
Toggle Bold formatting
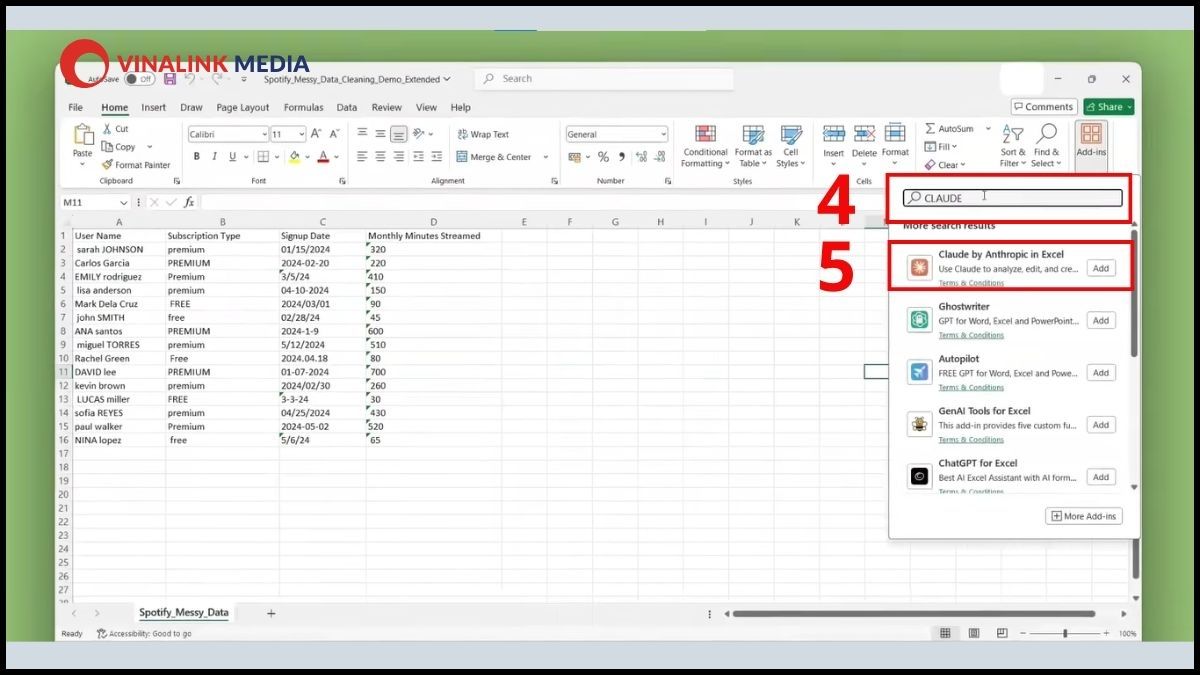pyautogui.click(x=197, y=157)
